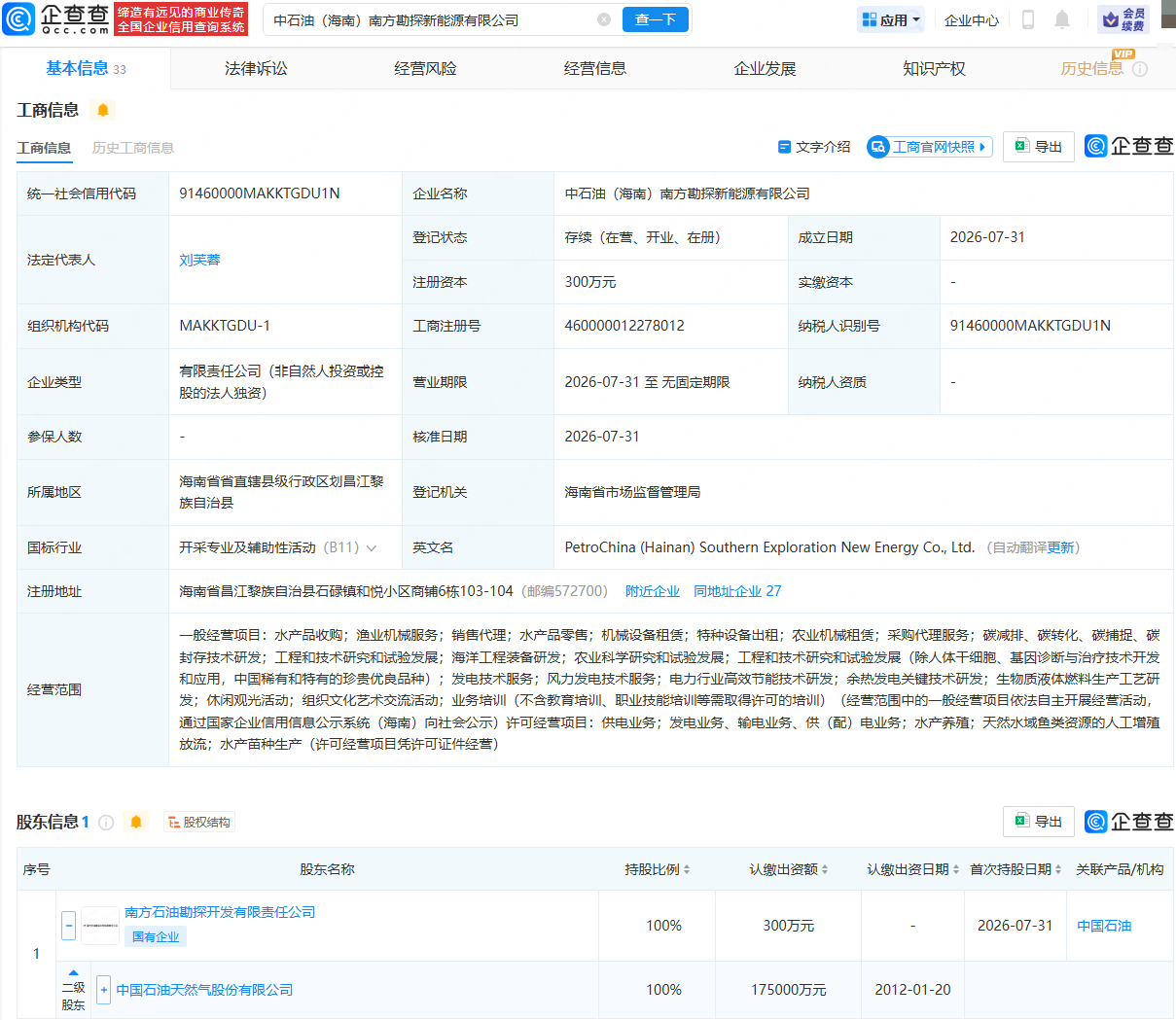
Task: Click credit code 91460000MAKKTGDU1N in first row
Action: coord(260,193)
